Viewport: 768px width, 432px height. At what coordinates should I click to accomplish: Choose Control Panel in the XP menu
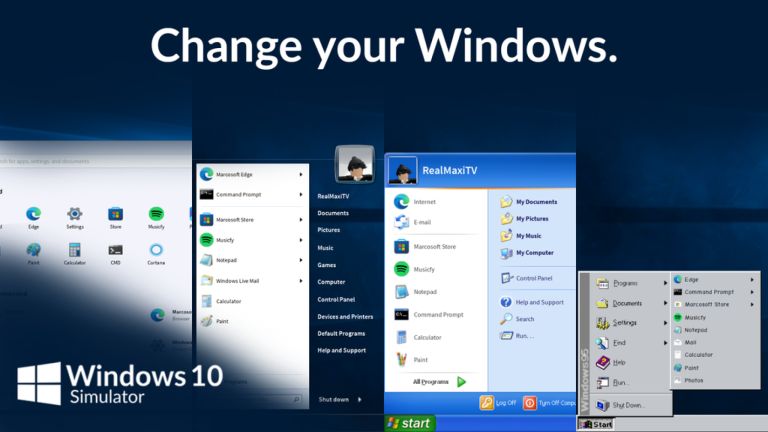click(x=527, y=278)
